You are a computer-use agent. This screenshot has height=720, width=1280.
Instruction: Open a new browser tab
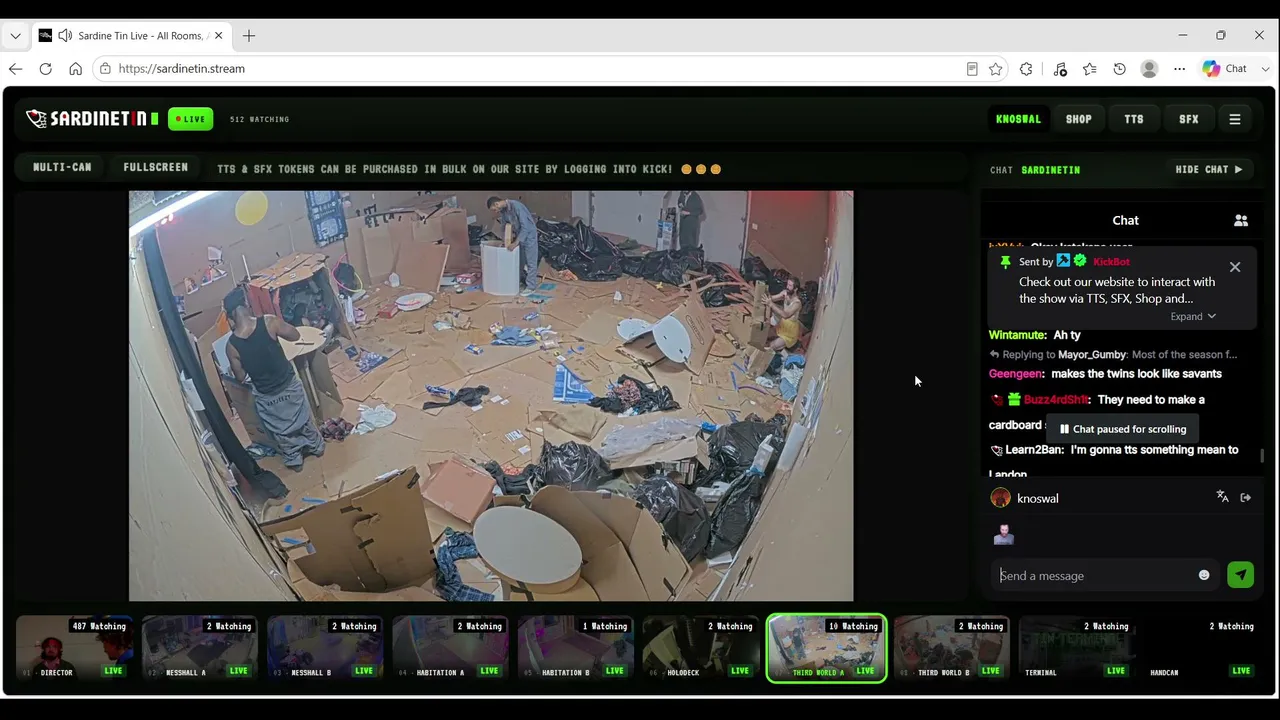tap(249, 36)
